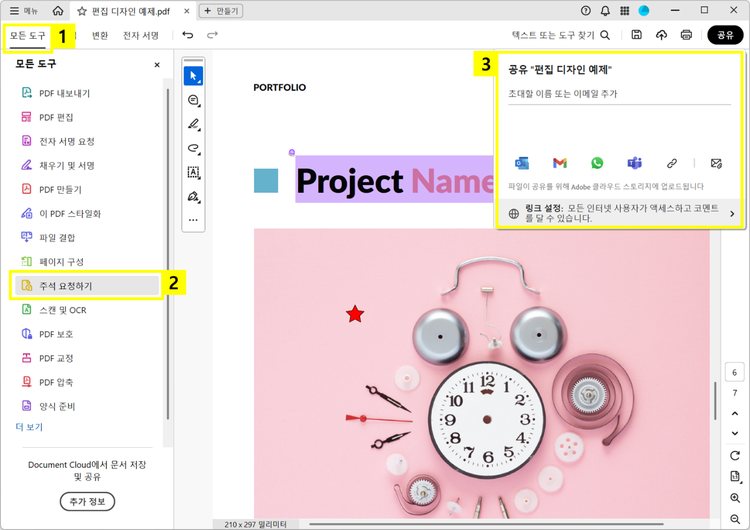Open PDF 교정 tool
Screen dimensions: 750x530
[x=88, y=358]
